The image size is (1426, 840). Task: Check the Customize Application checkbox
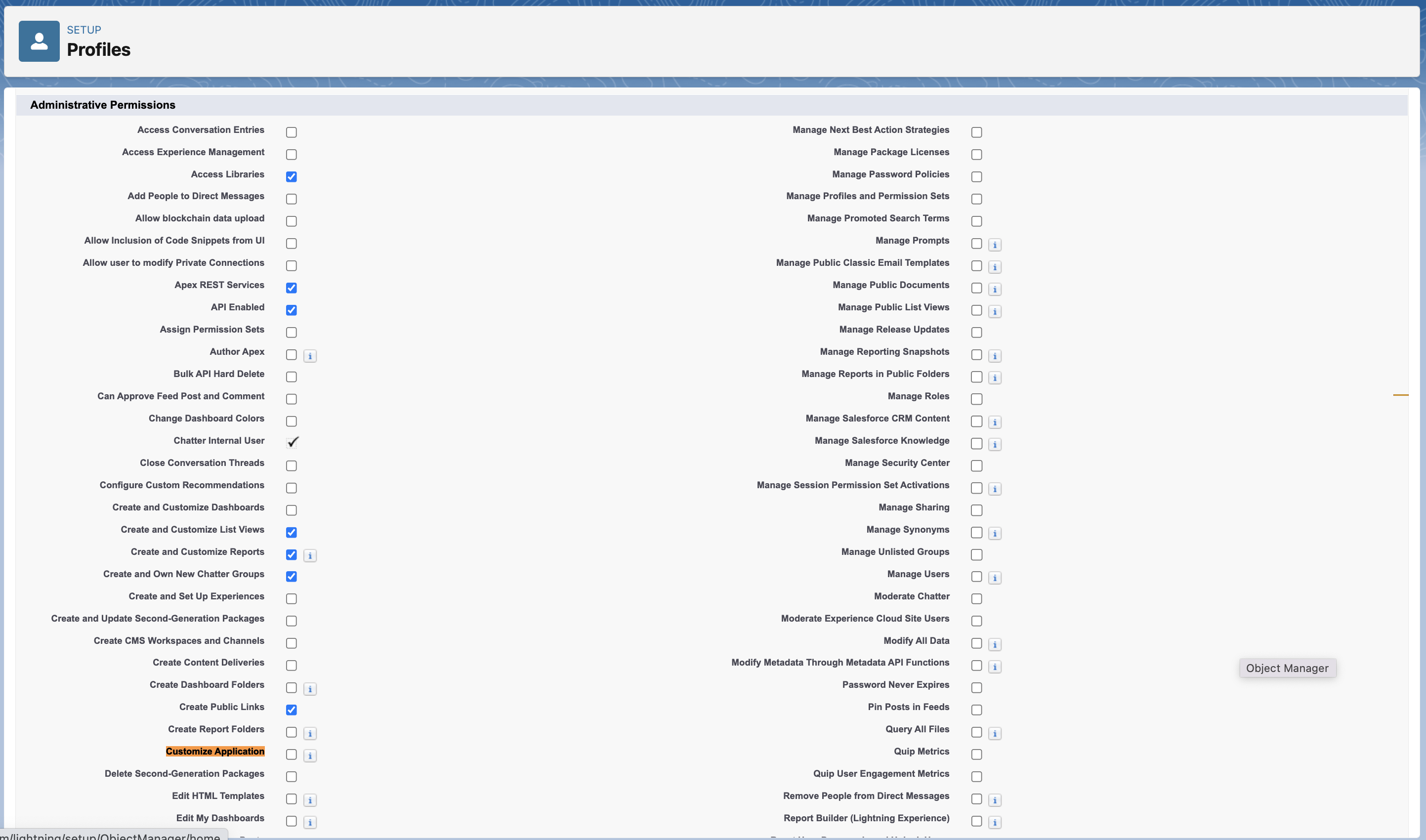click(292, 755)
